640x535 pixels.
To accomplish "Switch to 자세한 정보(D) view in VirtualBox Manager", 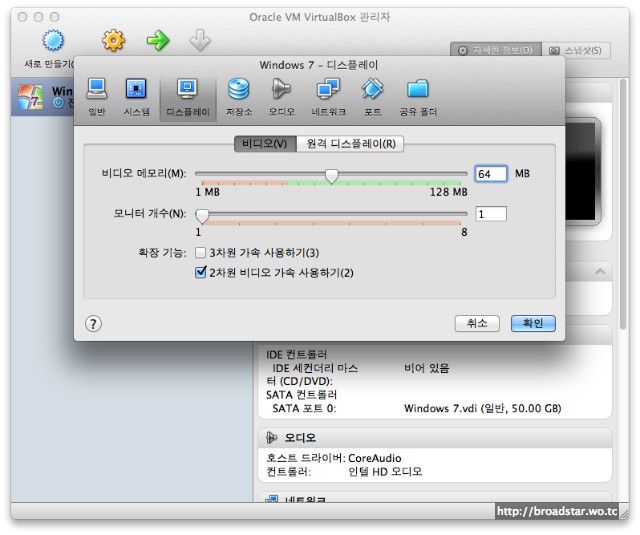I will click(x=496, y=50).
